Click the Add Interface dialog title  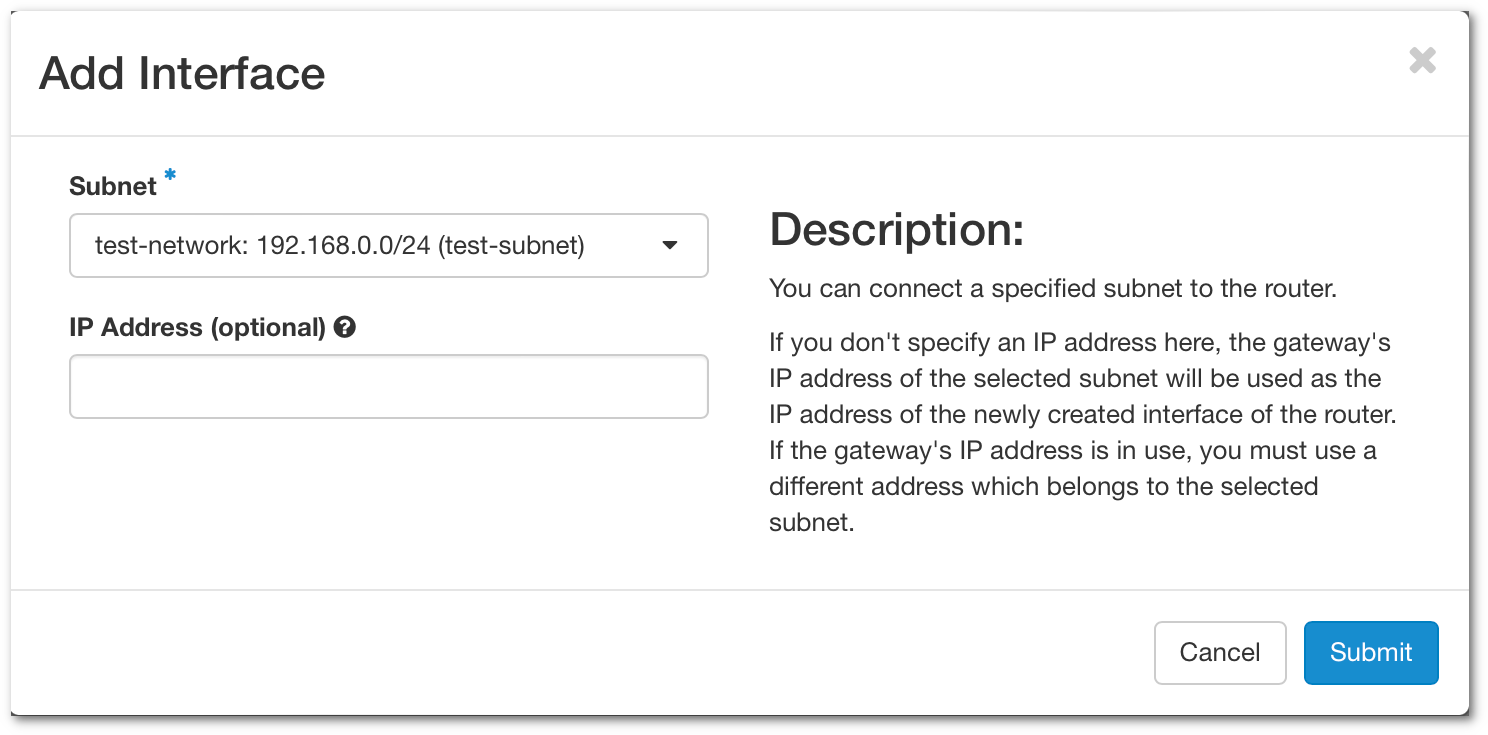(x=182, y=74)
